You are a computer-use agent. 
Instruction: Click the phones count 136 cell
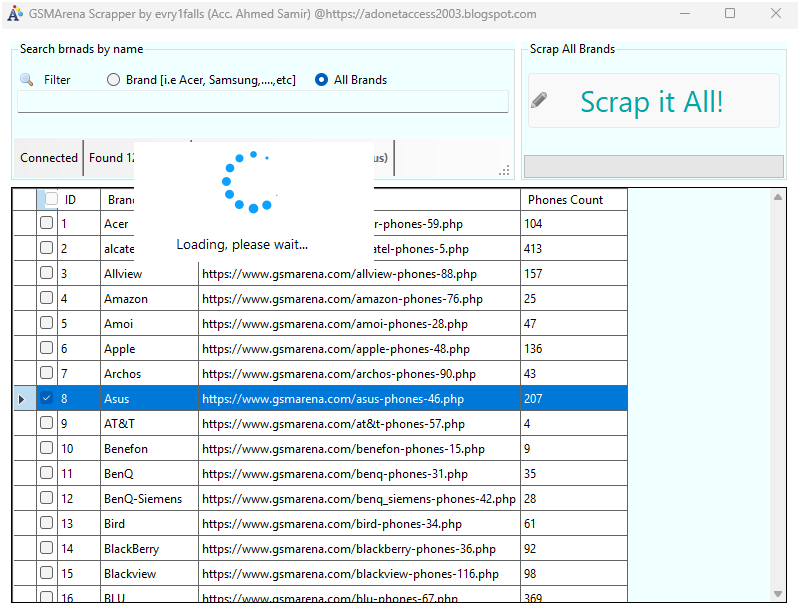(x=573, y=349)
